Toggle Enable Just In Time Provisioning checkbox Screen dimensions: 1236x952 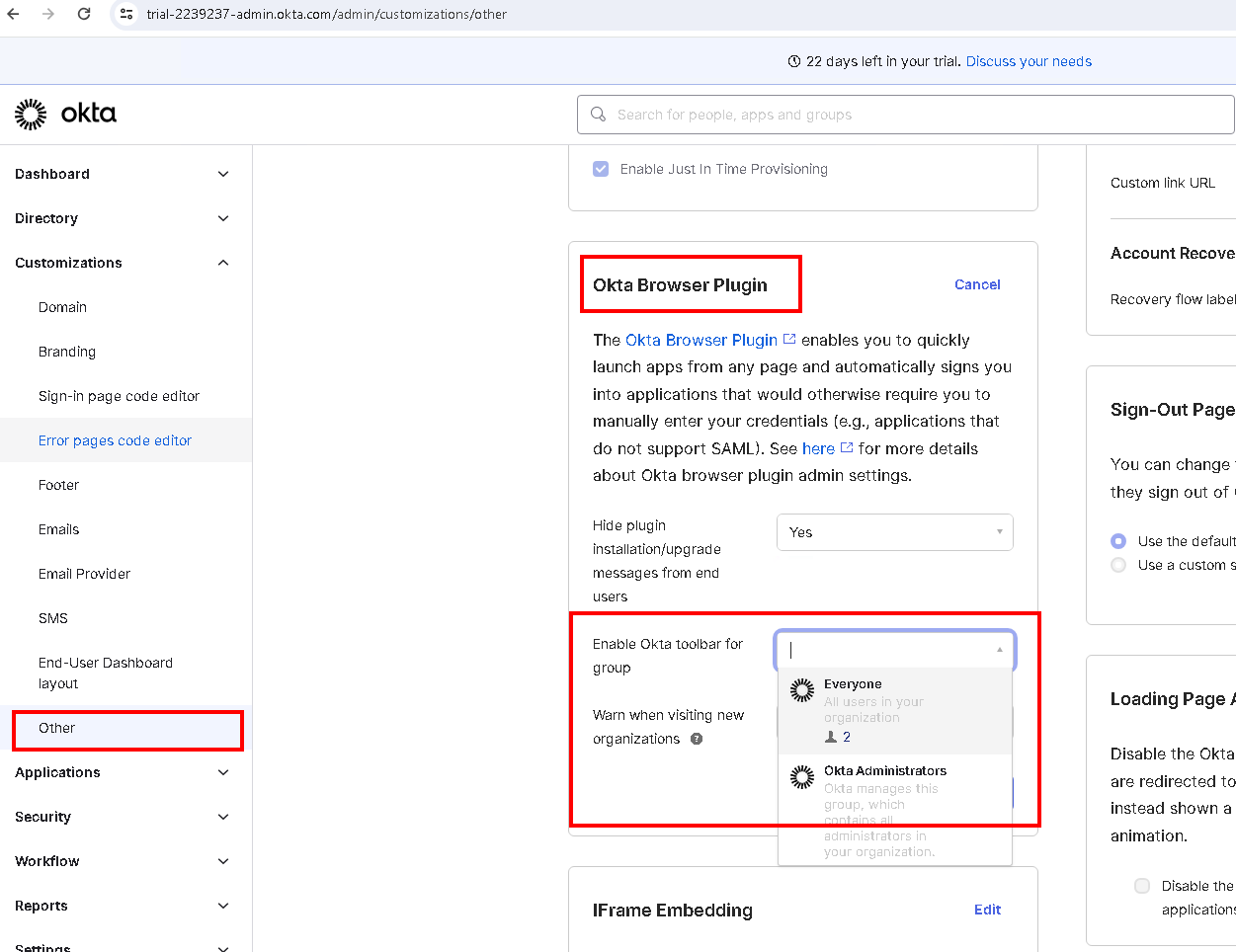click(x=601, y=169)
